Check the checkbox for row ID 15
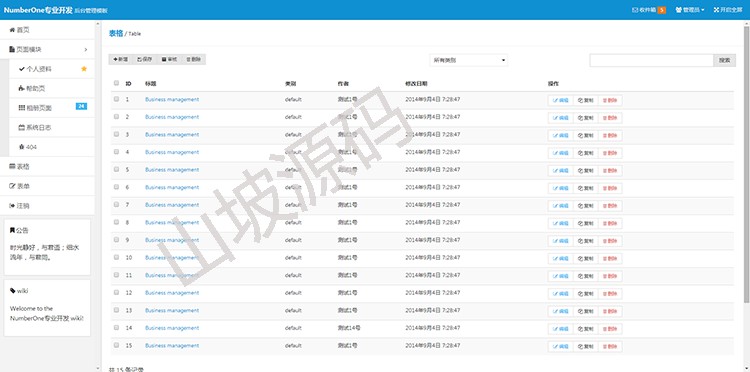750x372 pixels. 116,345
